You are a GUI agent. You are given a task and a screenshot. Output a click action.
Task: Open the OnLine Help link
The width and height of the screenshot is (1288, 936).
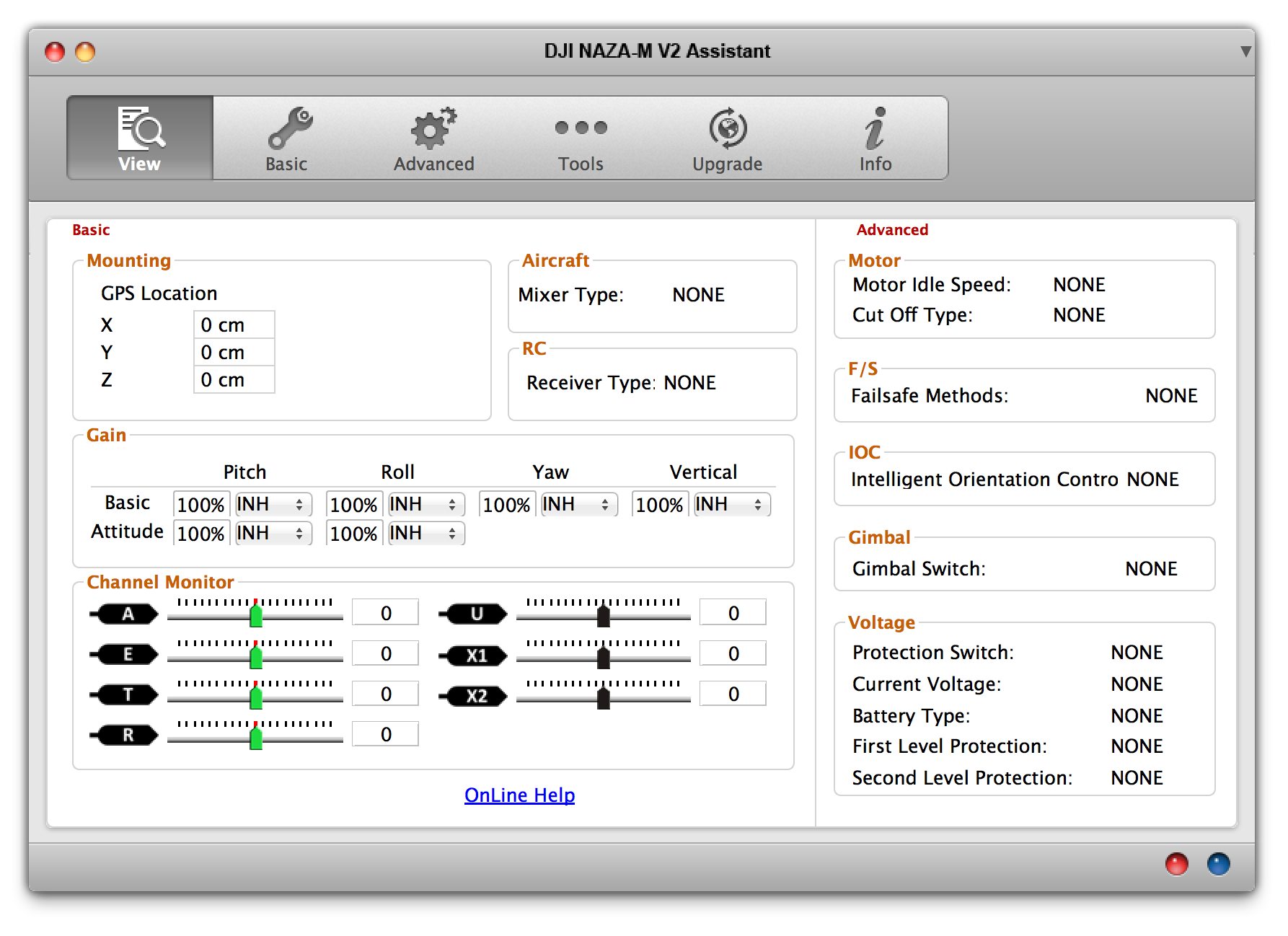pos(519,795)
